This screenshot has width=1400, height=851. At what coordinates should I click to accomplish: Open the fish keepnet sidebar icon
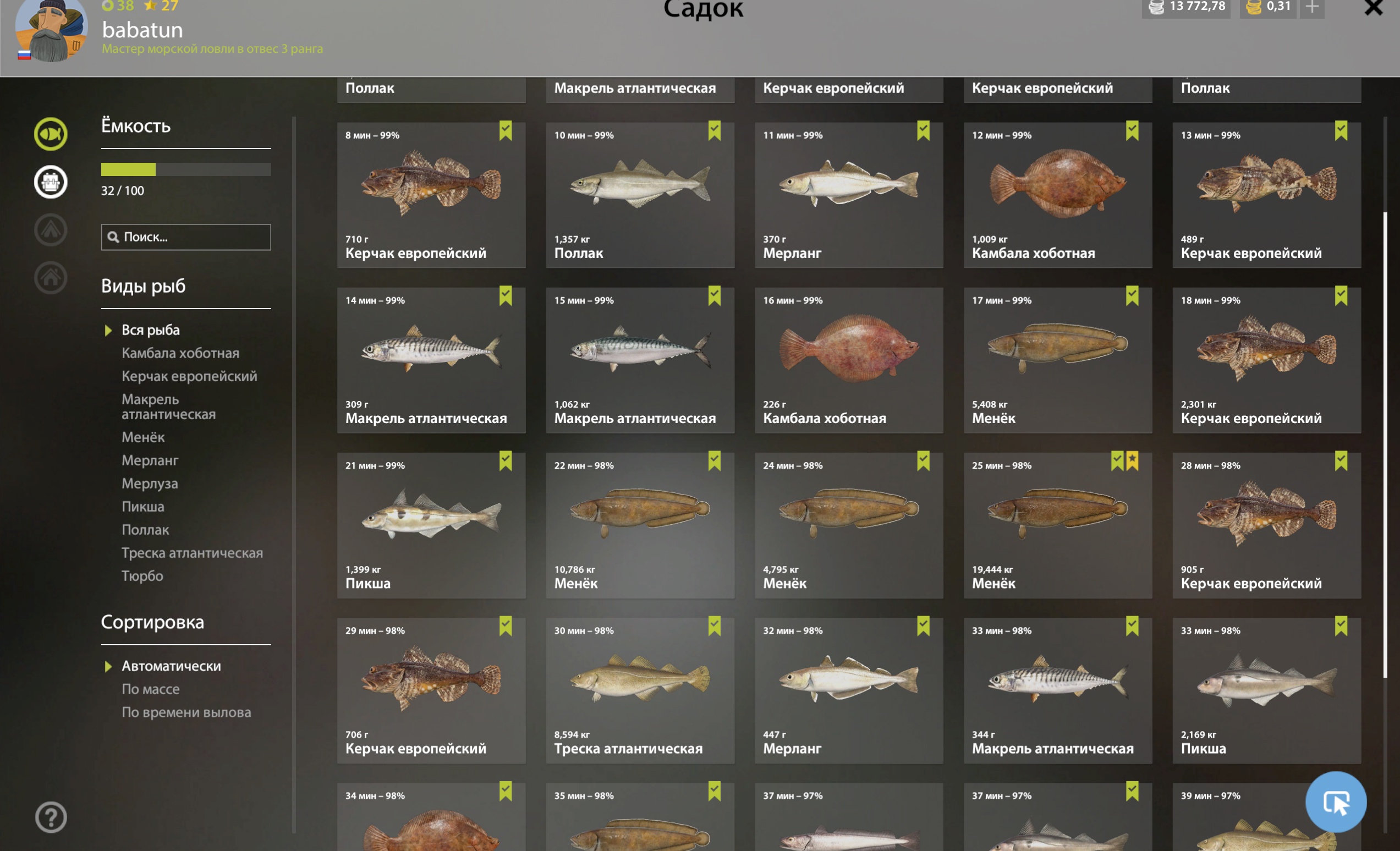click(51, 134)
